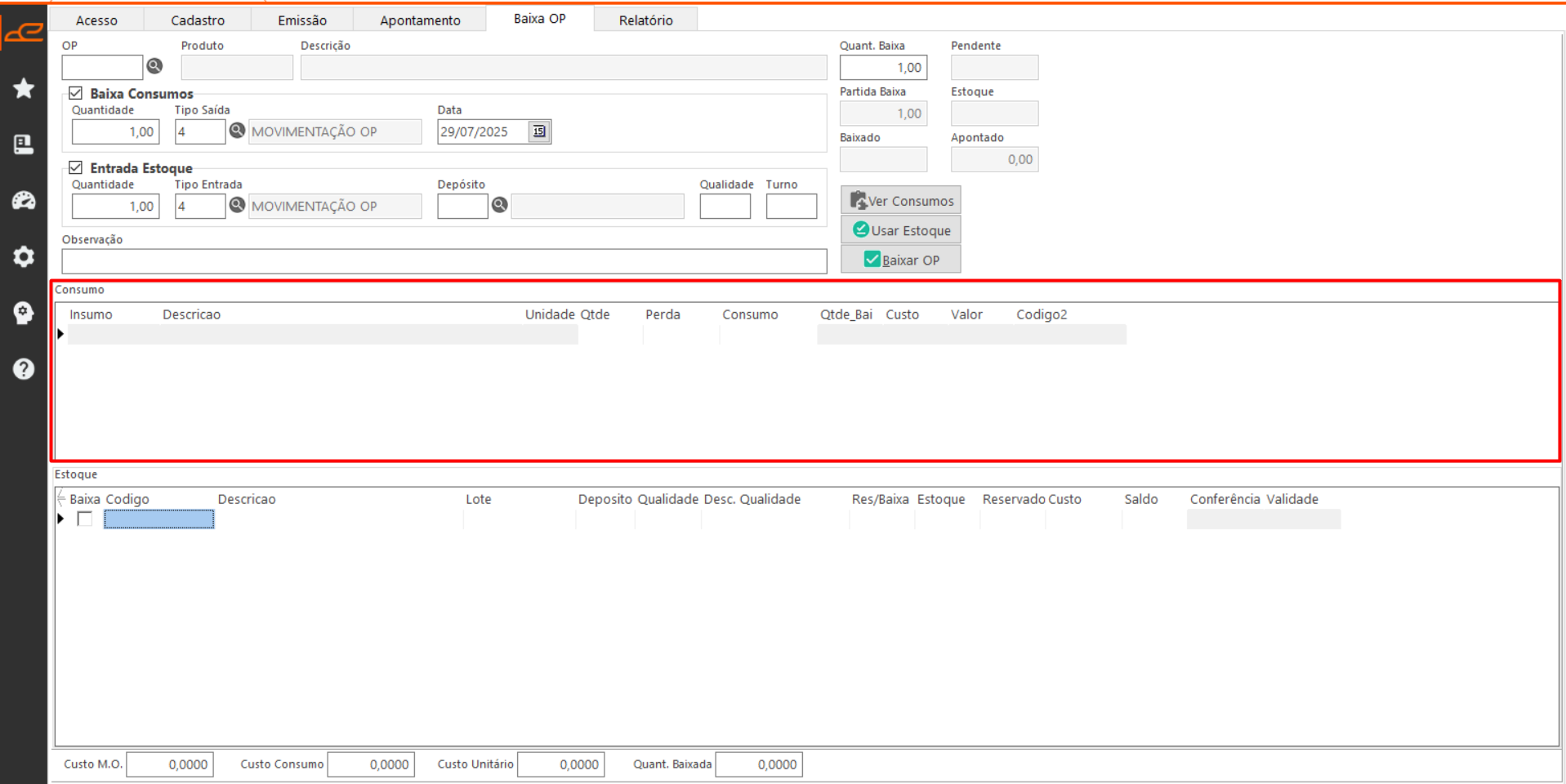Tick the Baixa checkbox in Estoque grid
Viewport: 1566px width, 784px height.
click(x=85, y=519)
